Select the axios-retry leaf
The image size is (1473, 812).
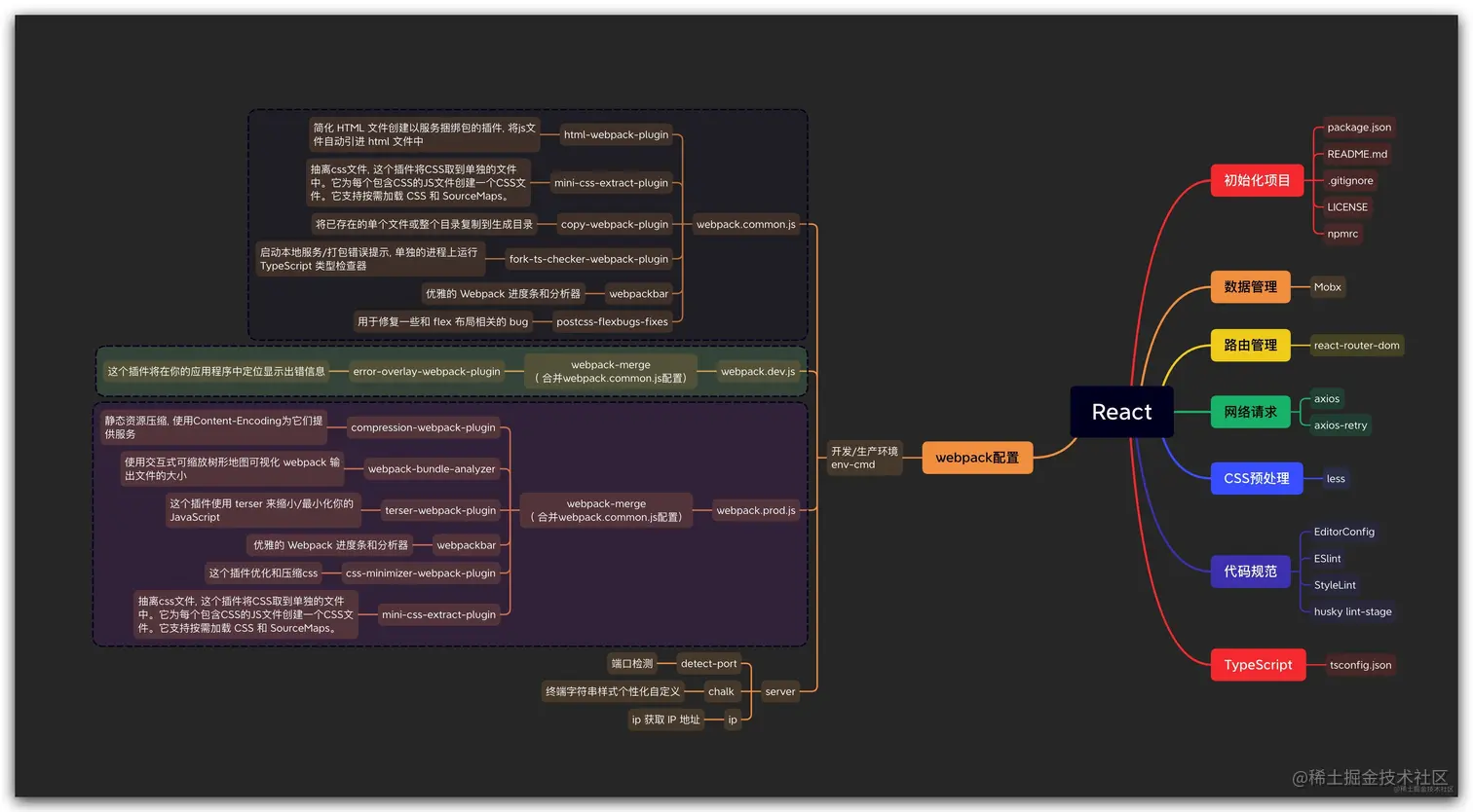(x=1341, y=425)
